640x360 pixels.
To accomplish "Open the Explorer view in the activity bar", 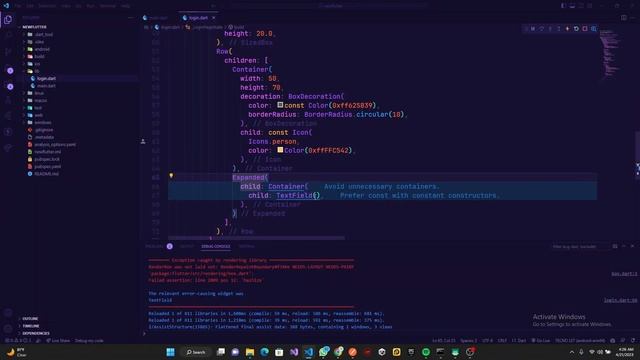I will [8, 19].
